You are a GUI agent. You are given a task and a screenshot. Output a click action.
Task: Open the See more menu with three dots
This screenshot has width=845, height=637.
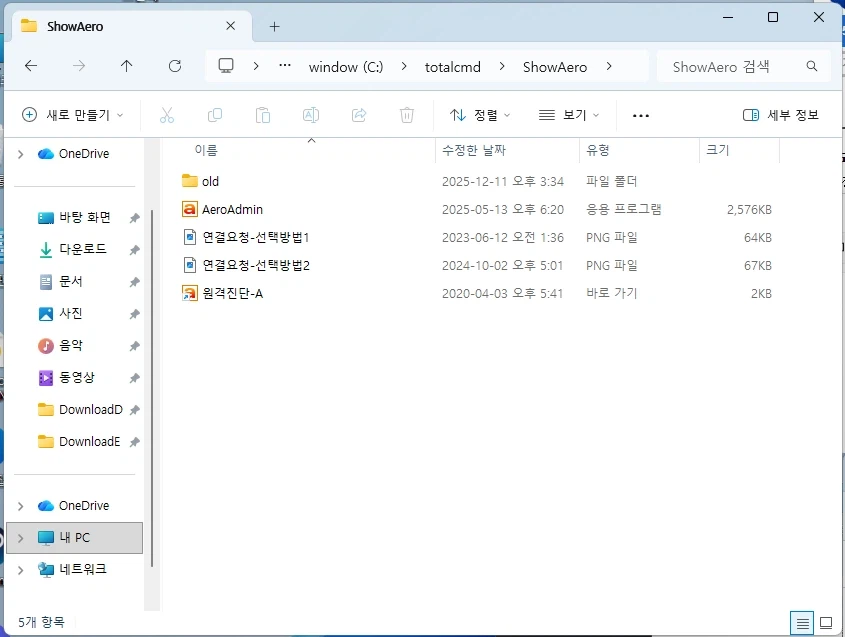[640, 115]
